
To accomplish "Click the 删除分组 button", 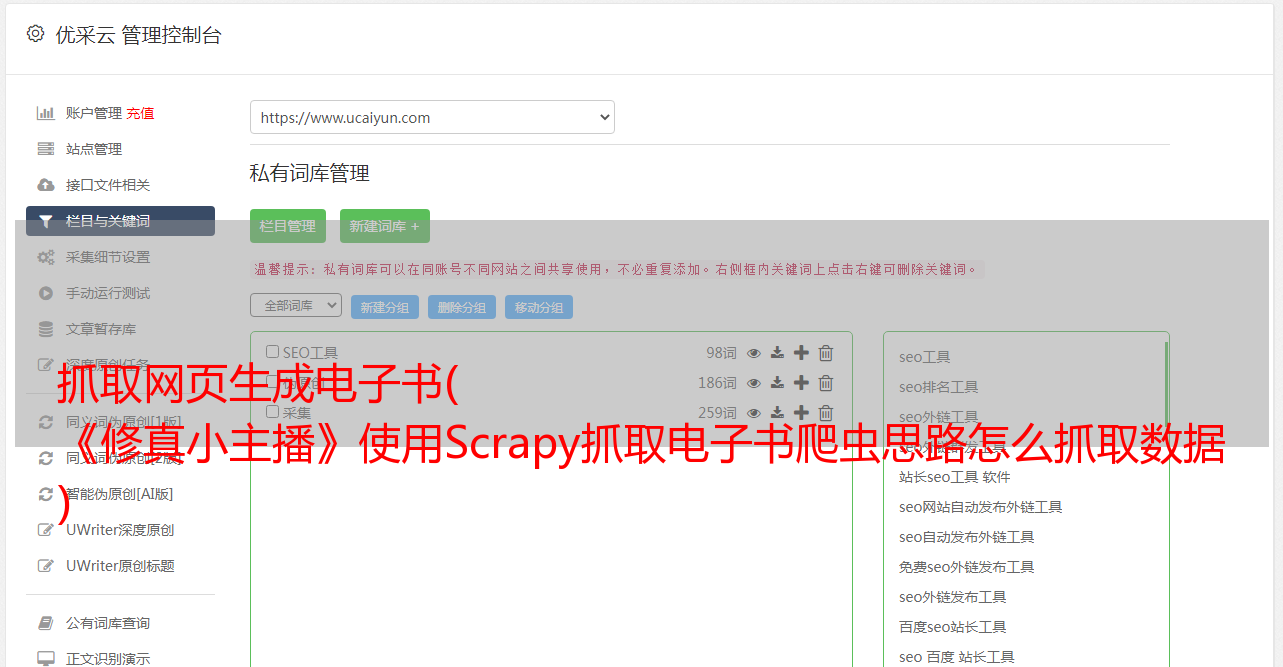I will click(462, 307).
